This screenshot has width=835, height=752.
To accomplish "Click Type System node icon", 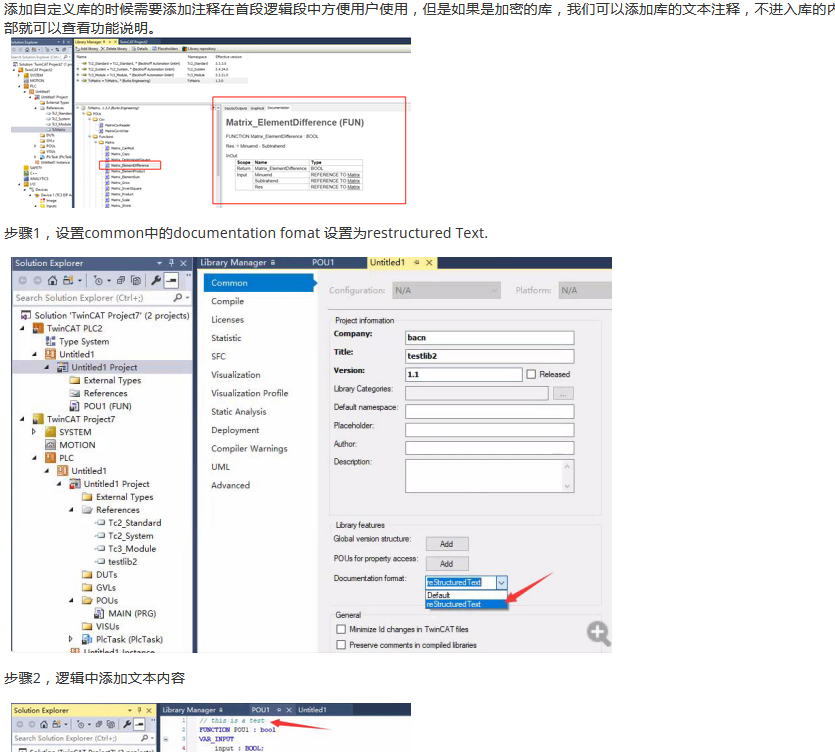I will pyautogui.click(x=51, y=341).
